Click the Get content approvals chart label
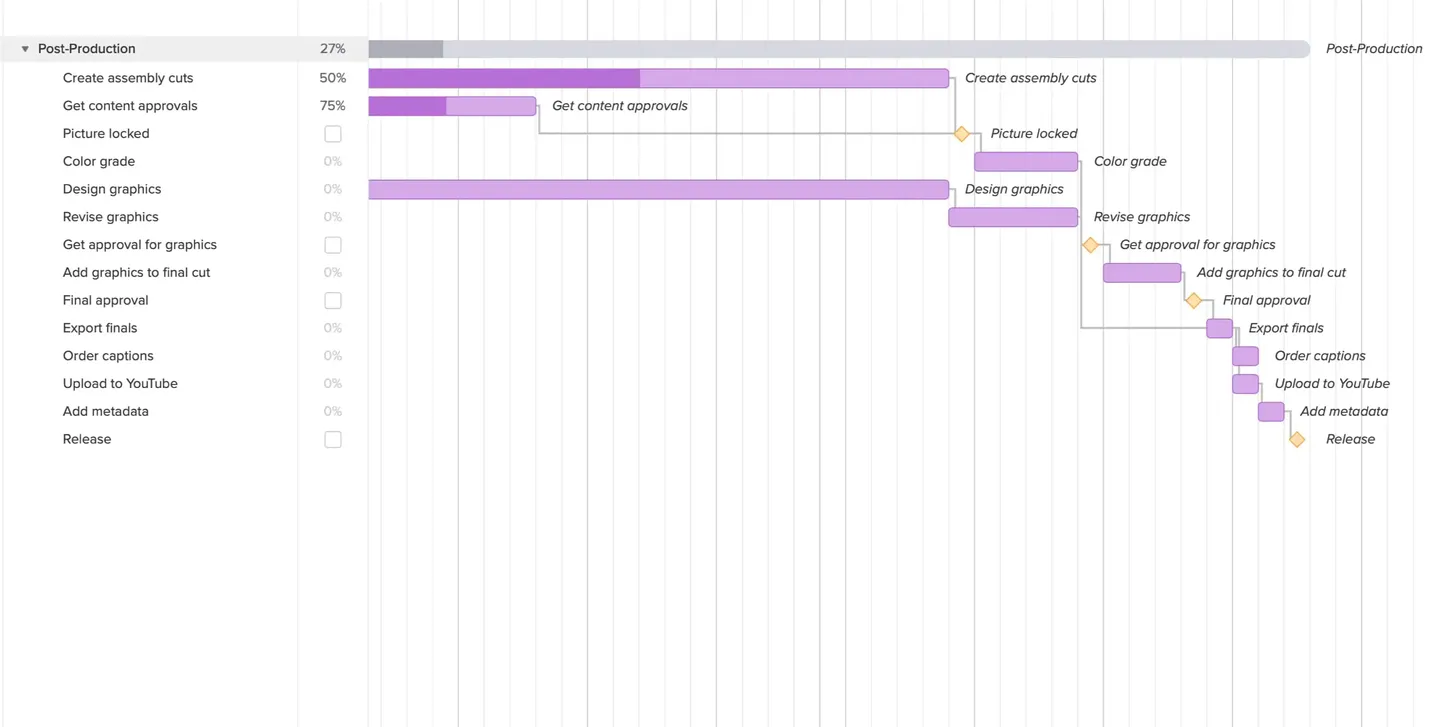 [x=620, y=106]
